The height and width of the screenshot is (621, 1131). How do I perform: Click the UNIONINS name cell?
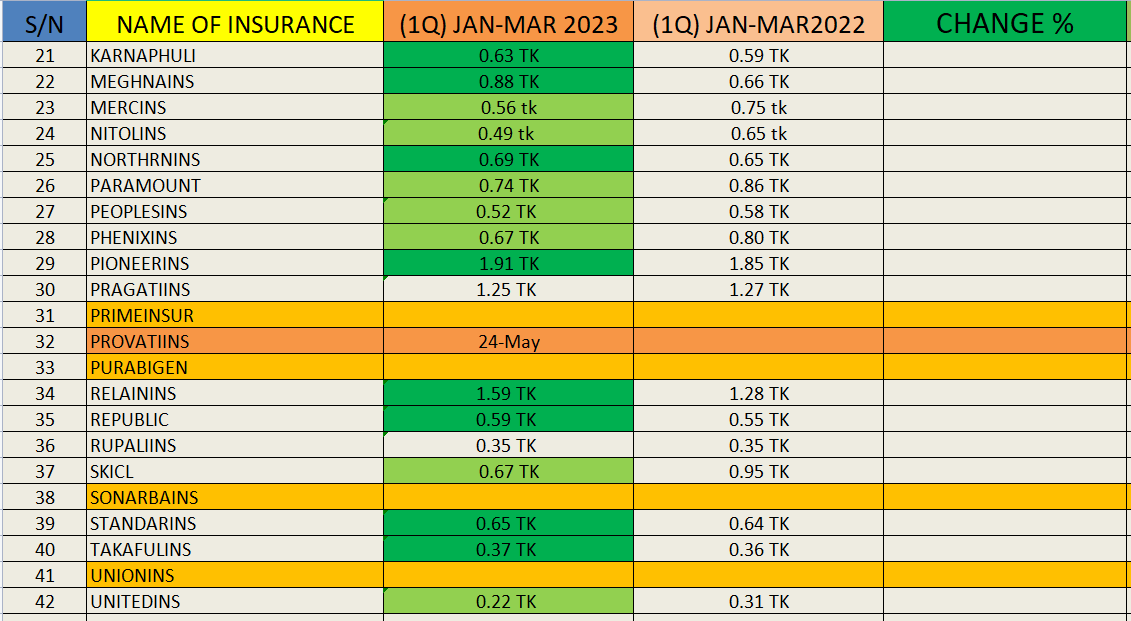pyautogui.click(x=235, y=576)
